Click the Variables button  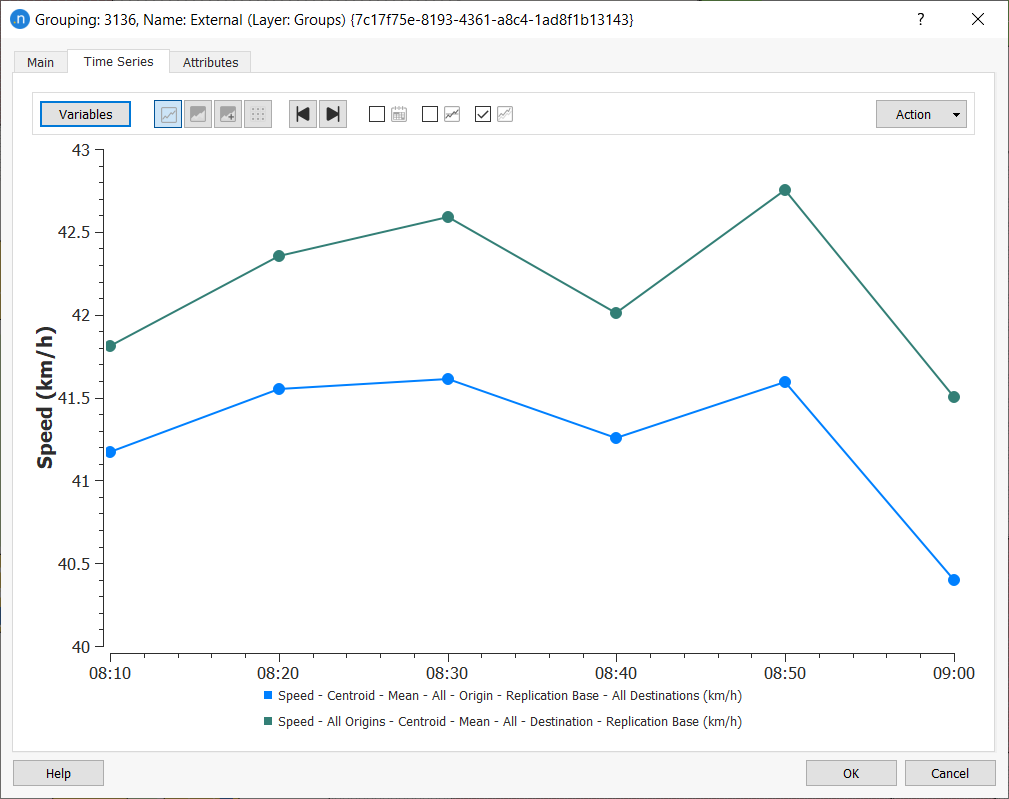(85, 114)
